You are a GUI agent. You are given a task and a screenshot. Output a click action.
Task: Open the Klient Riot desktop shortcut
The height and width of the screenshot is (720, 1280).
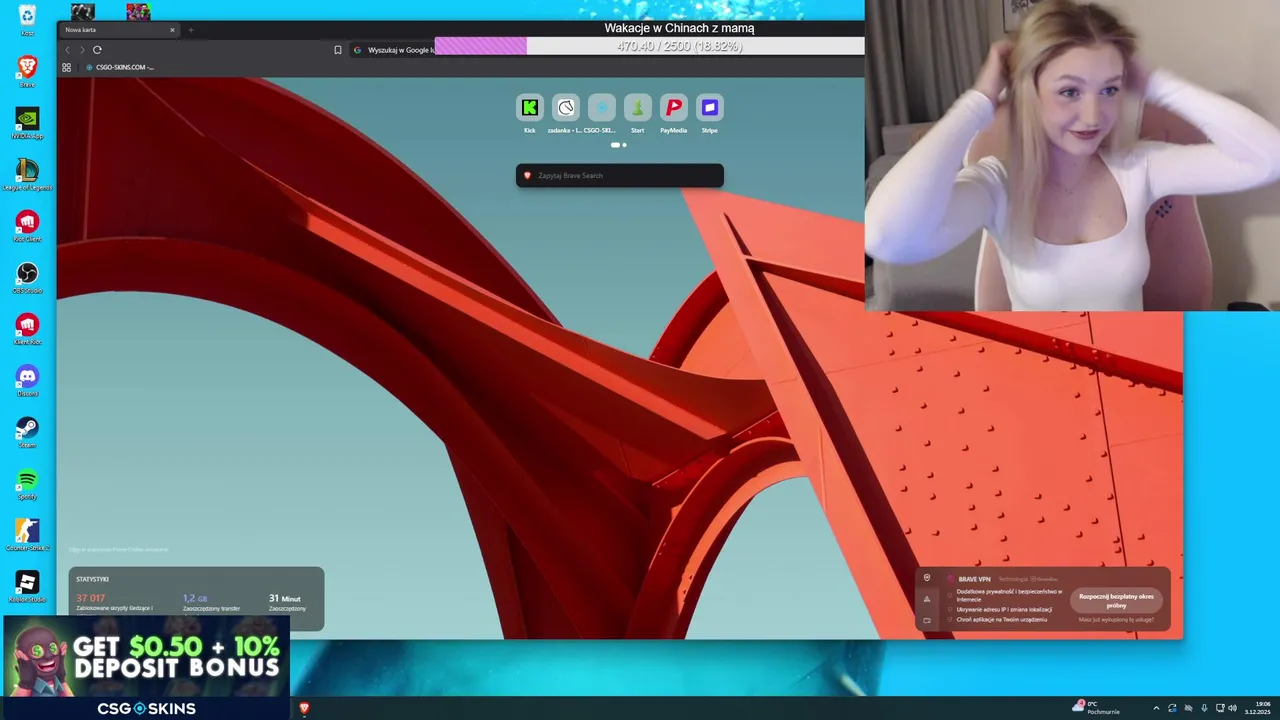27,329
